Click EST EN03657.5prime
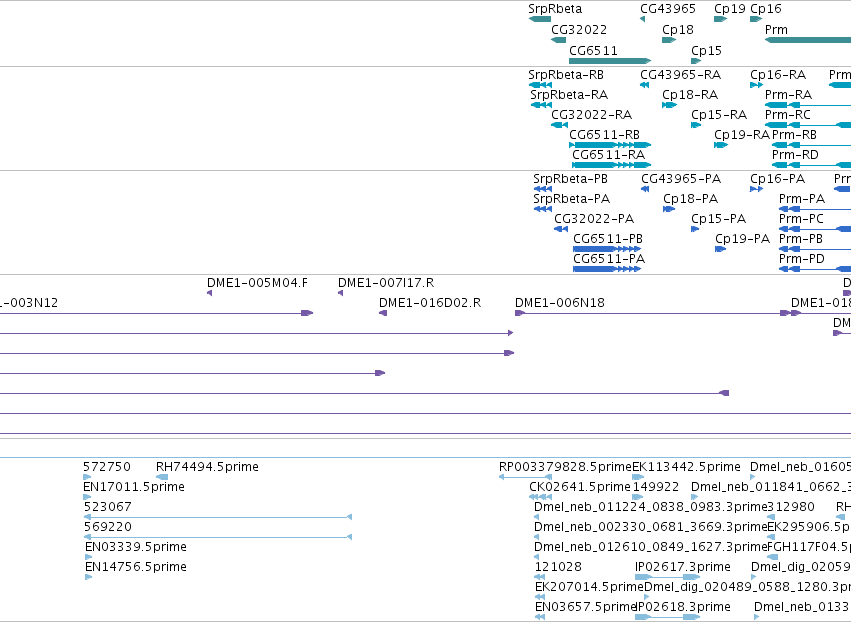Image resolution: width=851 pixels, height=622 pixels. click(x=585, y=608)
